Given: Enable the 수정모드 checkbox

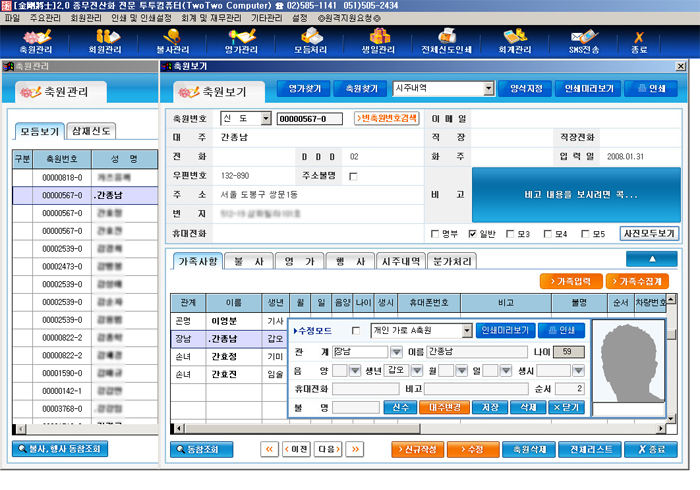Looking at the screenshot, I should click(356, 331).
